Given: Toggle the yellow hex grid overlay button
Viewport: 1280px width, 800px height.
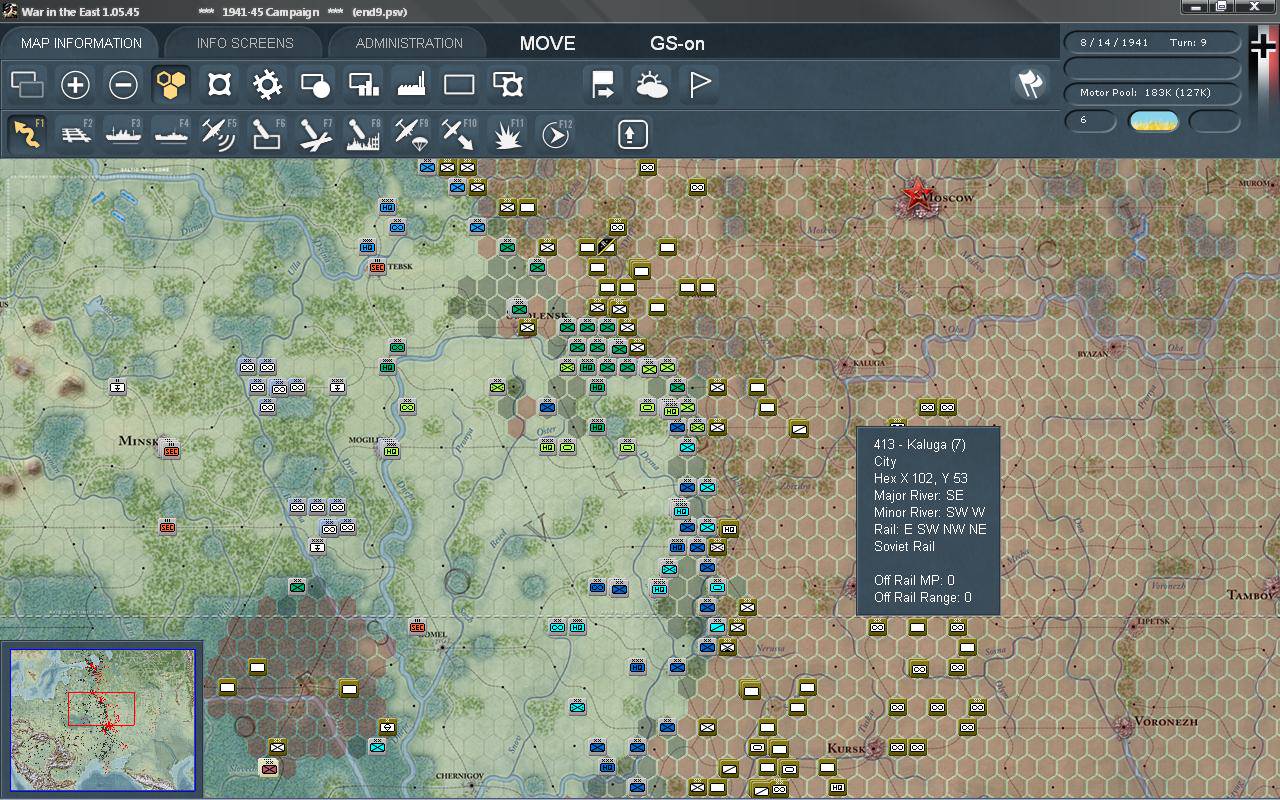Looking at the screenshot, I should click(x=171, y=85).
